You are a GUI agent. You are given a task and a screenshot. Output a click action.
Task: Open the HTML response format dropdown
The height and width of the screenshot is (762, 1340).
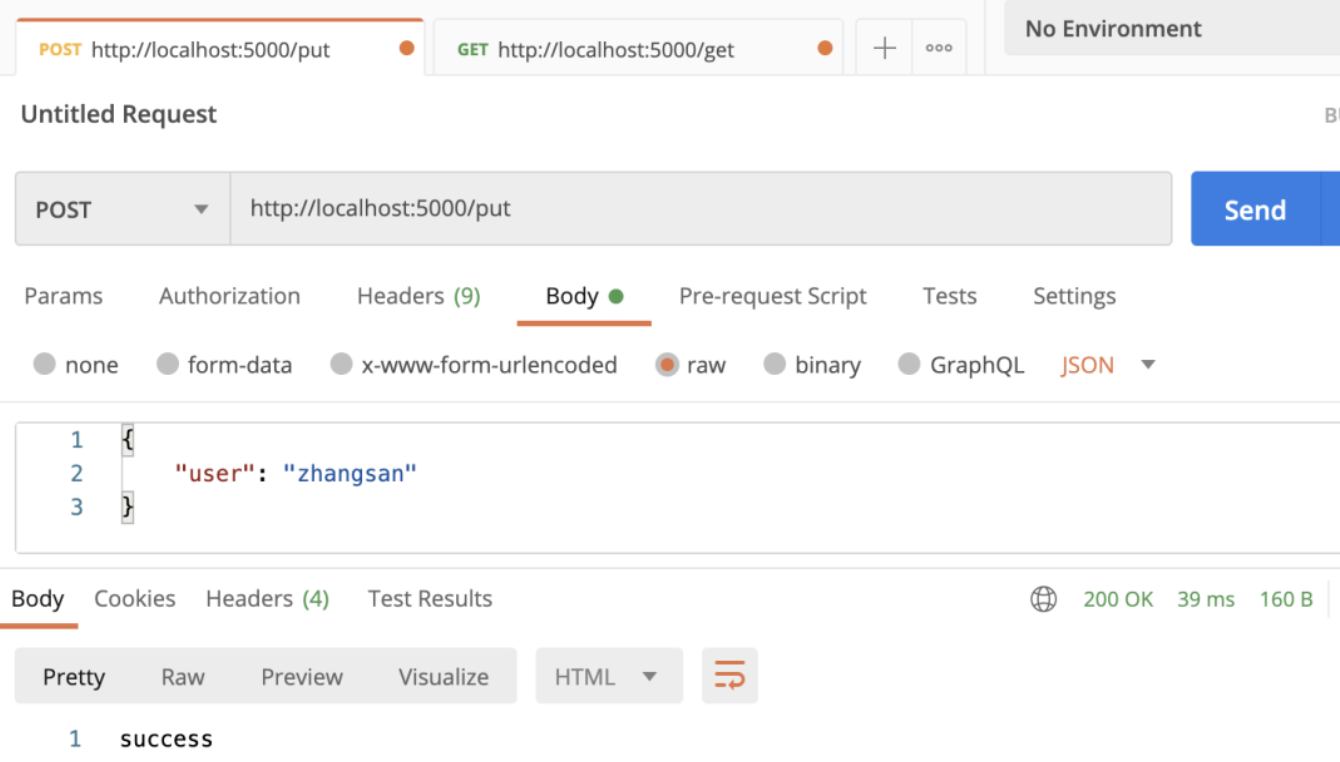pos(609,676)
